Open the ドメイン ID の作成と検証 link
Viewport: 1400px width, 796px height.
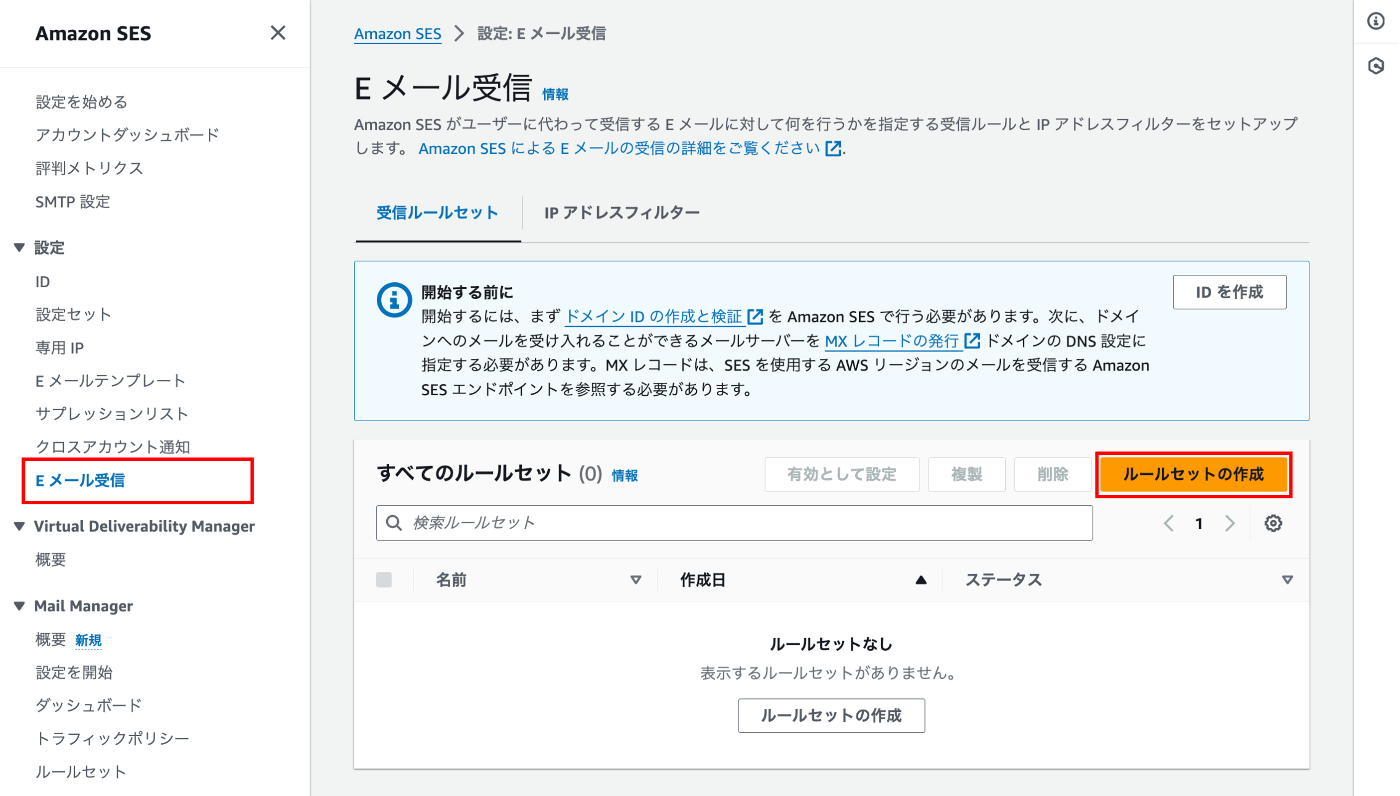[x=664, y=316]
